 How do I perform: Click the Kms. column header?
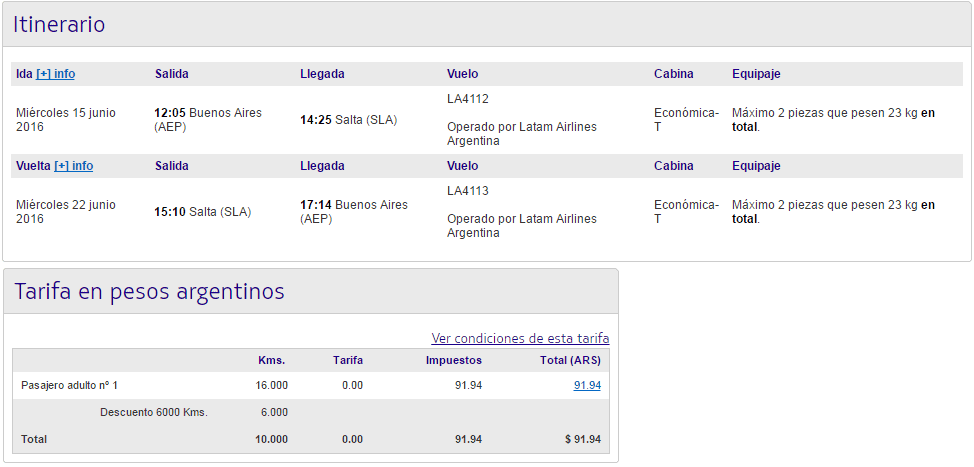coord(271,360)
